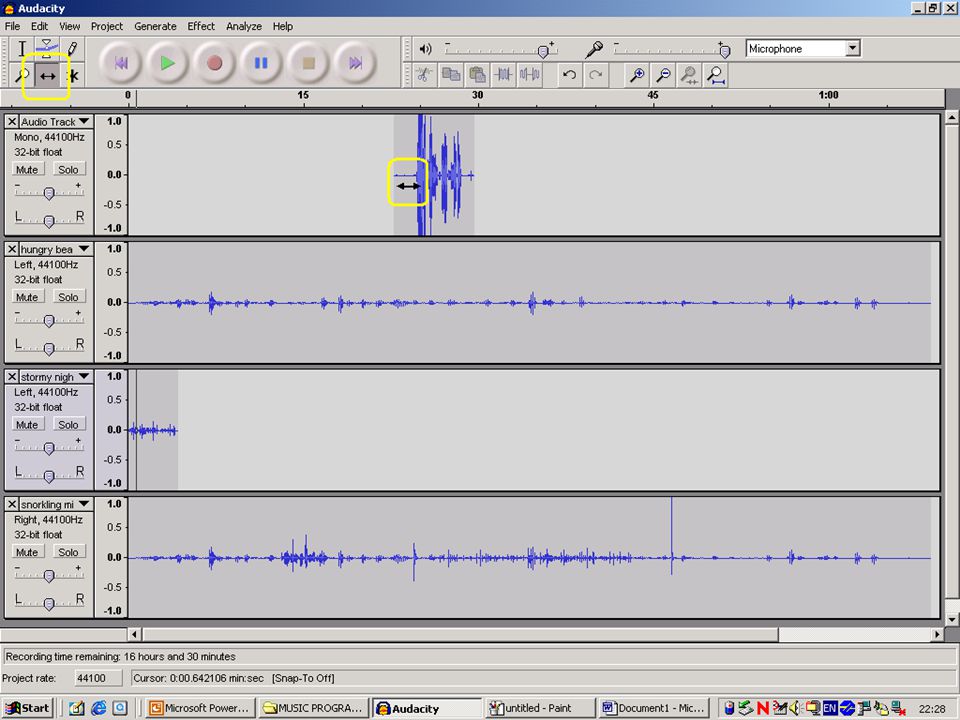Click Fit Selection in window icon
The height and width of the screenshot is (720, 960).
point(689,75)
